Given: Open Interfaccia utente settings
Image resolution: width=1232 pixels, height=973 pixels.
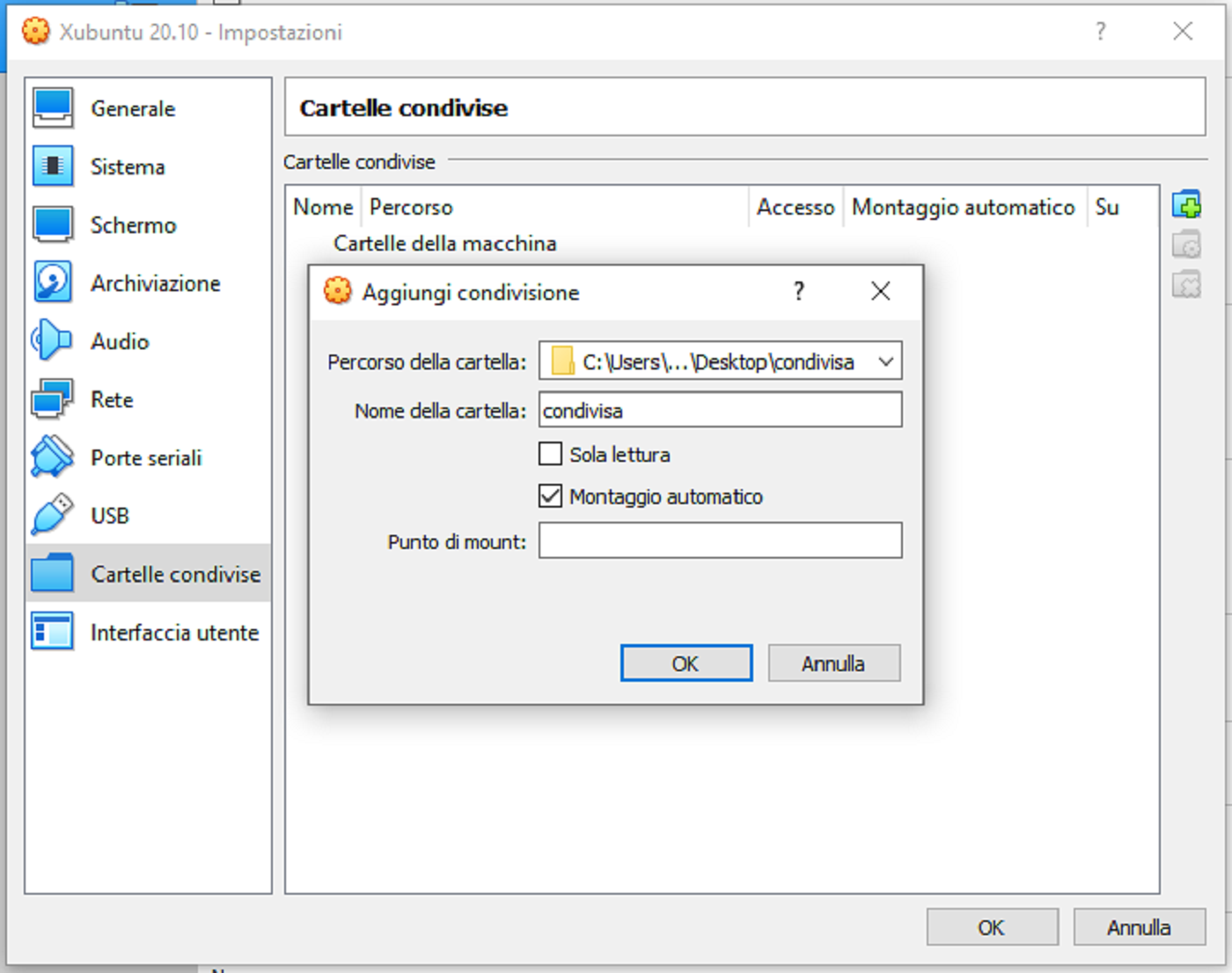Looking at the screenshot, I should click(x=173, y=632).
